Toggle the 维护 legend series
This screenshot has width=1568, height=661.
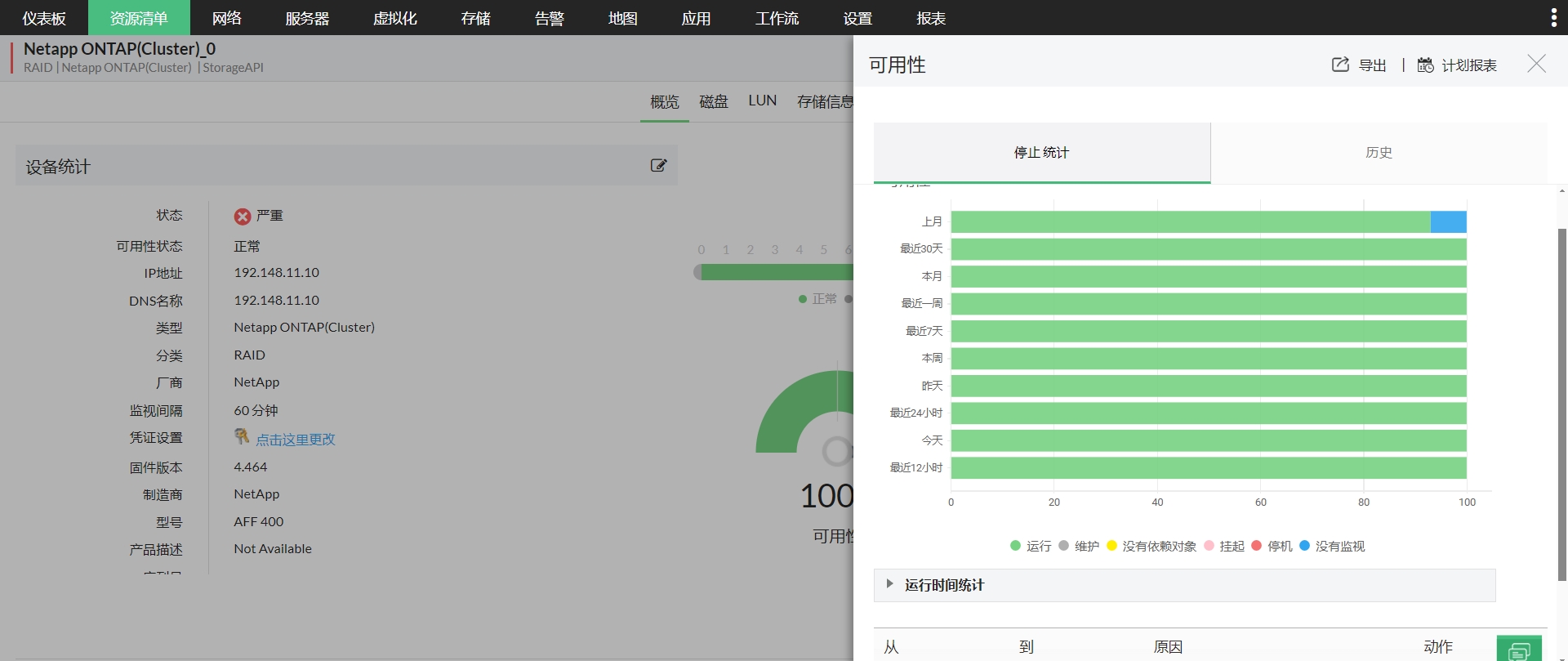pyautogui.click(x=1079, y=546)
